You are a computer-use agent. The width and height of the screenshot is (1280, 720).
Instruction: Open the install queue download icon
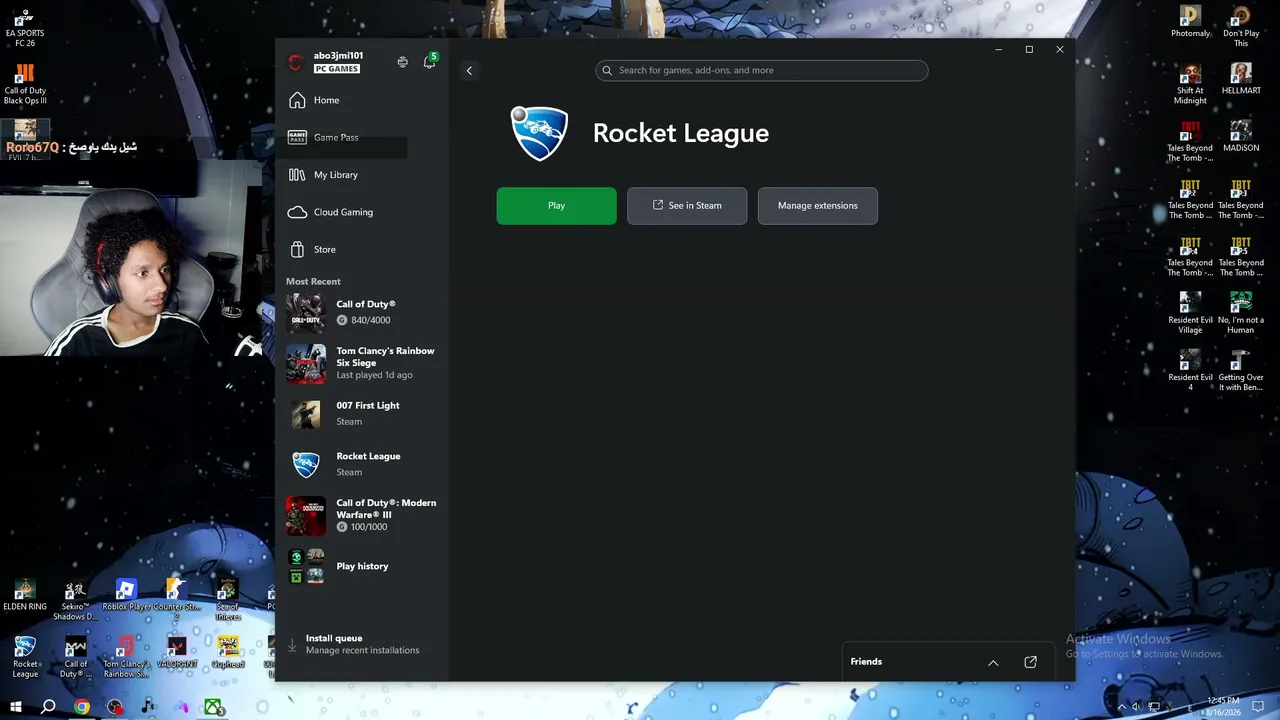(292, 645)
